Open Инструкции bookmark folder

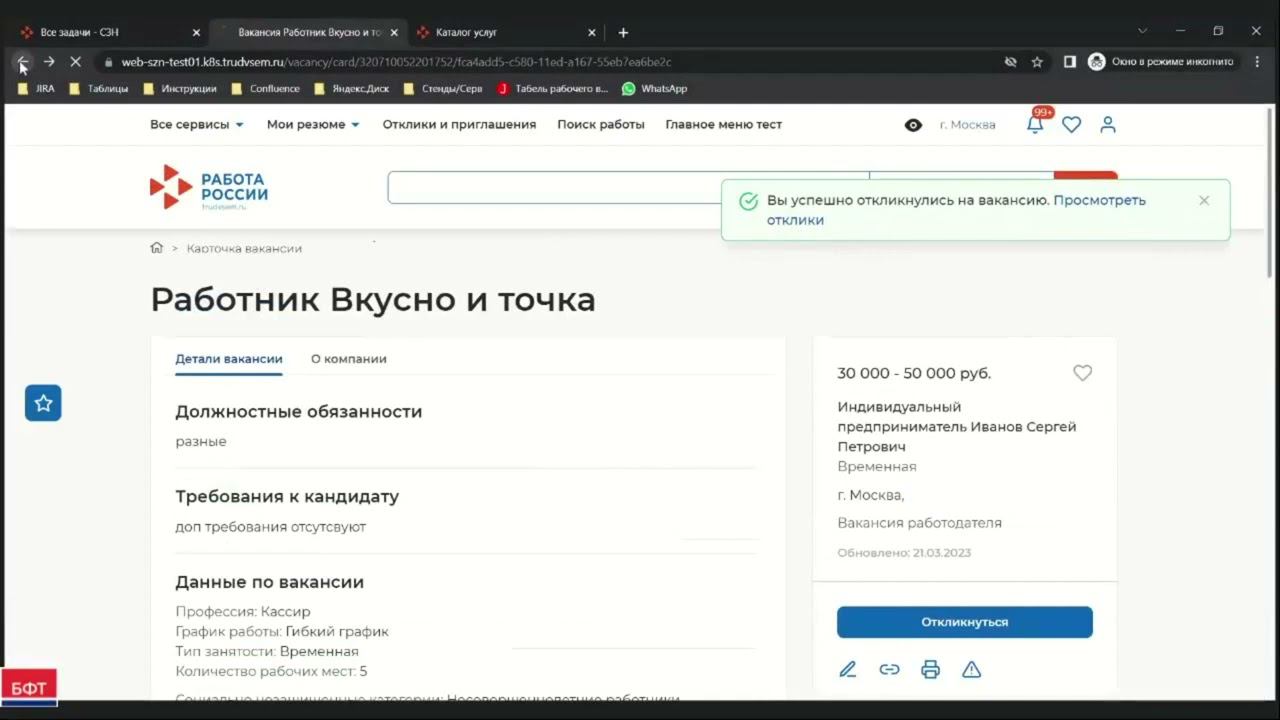point(180,89)
